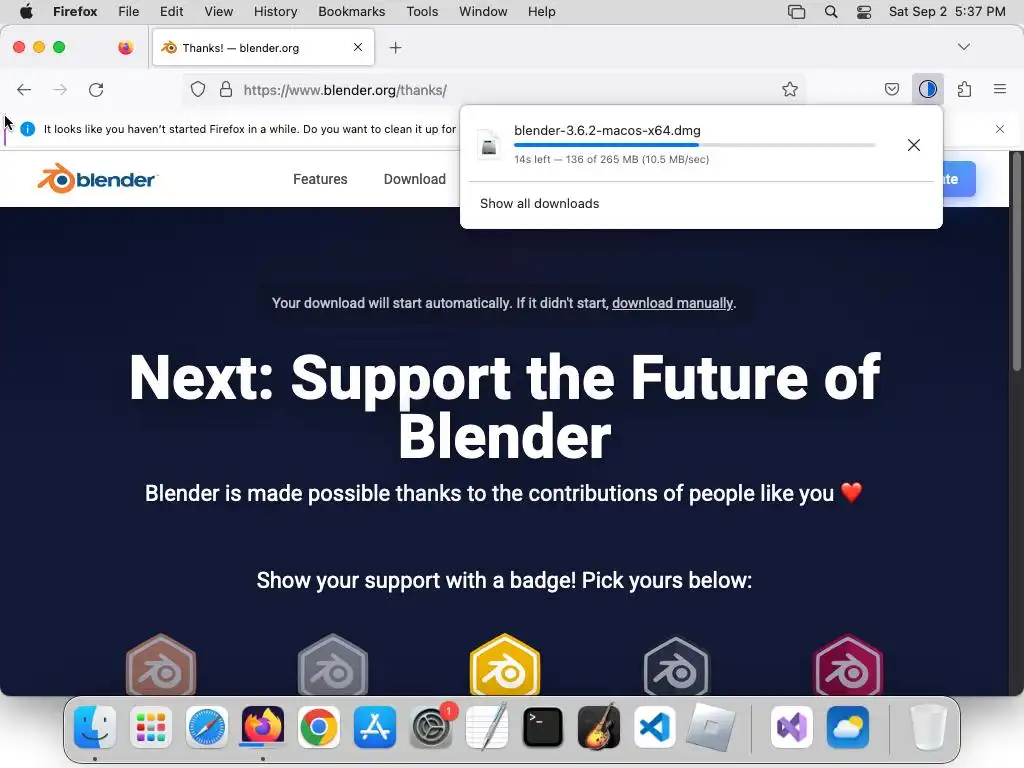Open the Trash in the Dock

[x=928, y=727]
